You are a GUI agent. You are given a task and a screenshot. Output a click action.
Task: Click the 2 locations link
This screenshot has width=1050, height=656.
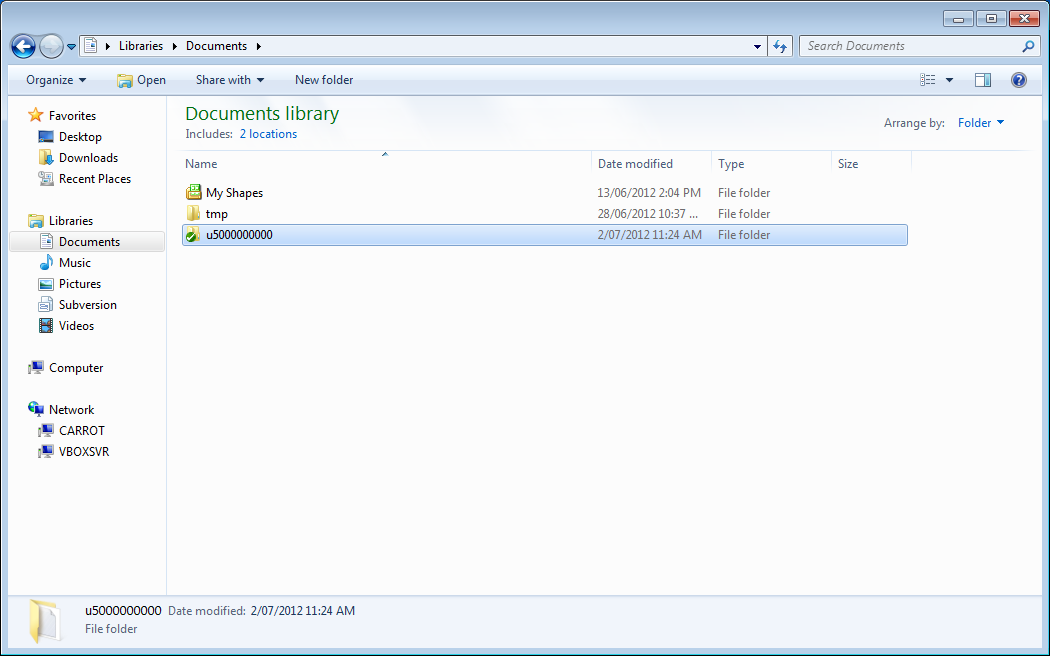tap(268, 133)
